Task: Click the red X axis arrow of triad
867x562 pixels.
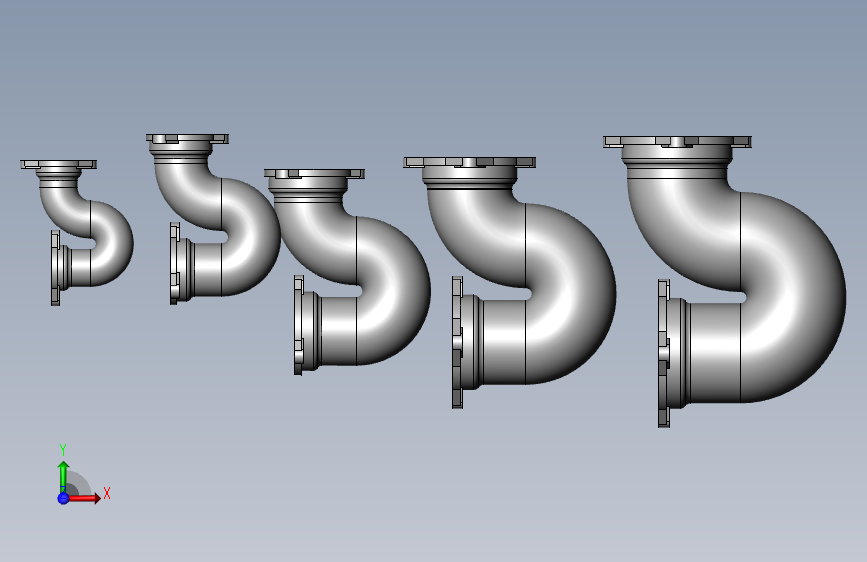Action: (84, 498)
